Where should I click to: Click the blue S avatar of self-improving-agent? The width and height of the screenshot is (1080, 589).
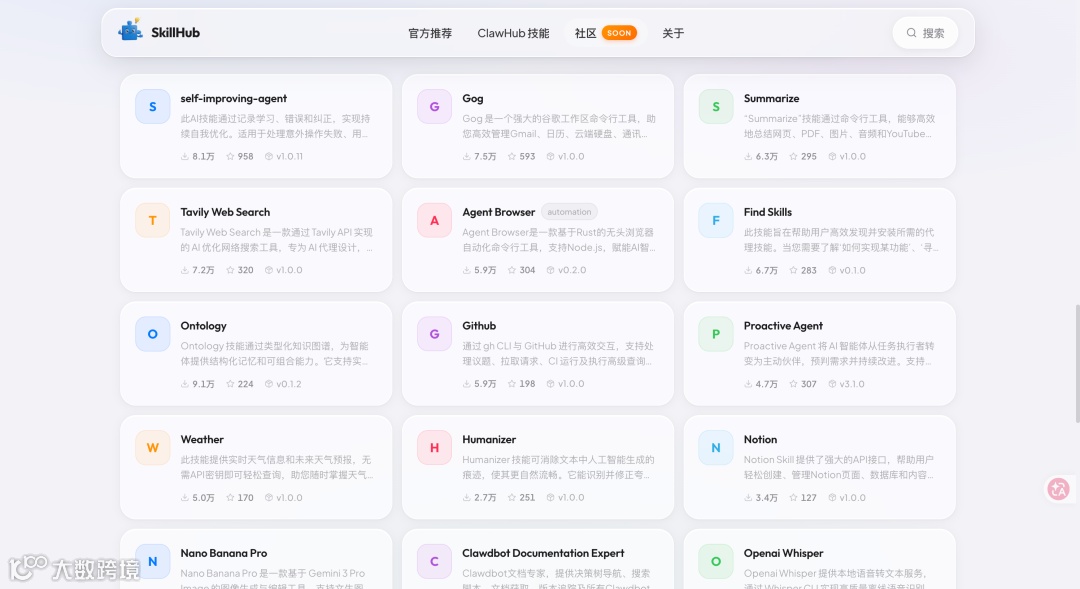coord(153,107)
